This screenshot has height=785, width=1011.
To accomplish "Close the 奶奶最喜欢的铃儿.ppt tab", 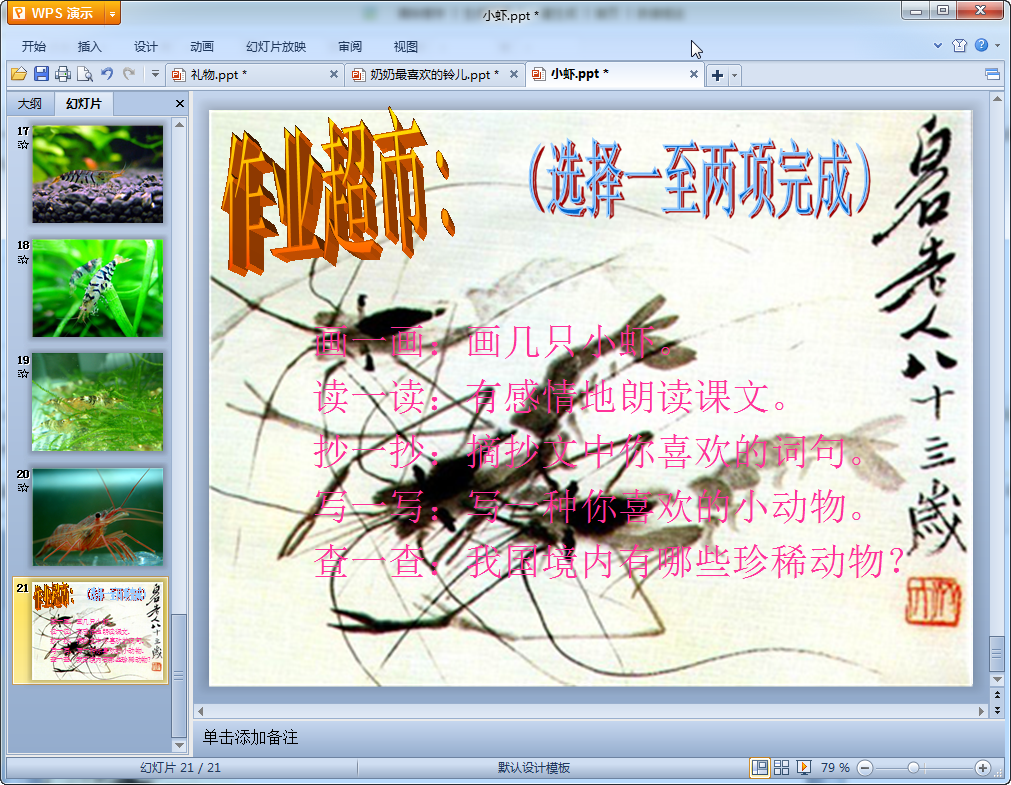I will [x=514, y=74].
